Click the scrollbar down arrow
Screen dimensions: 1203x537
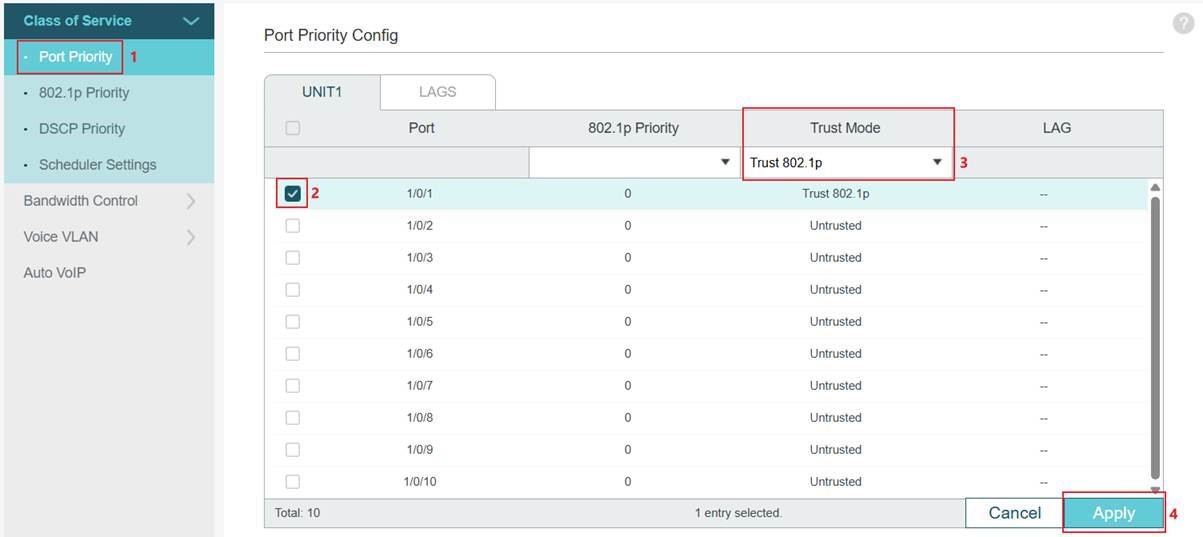(1156, 490)
